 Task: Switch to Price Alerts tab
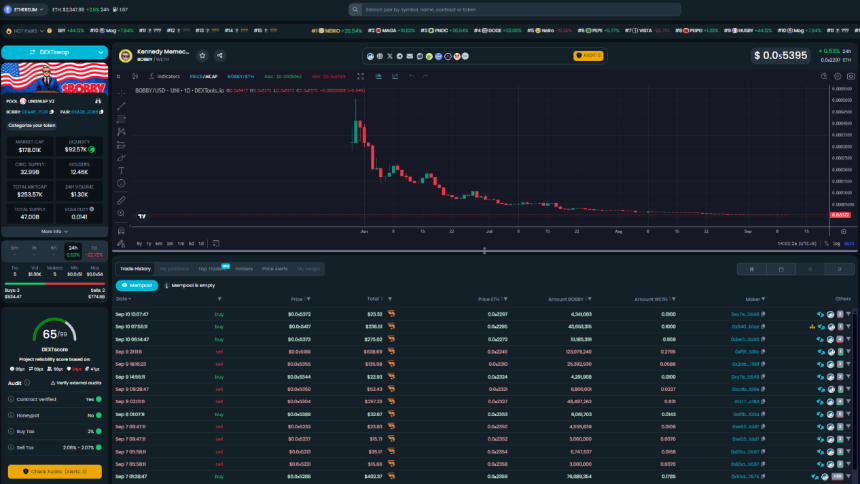tap(275, 269)
